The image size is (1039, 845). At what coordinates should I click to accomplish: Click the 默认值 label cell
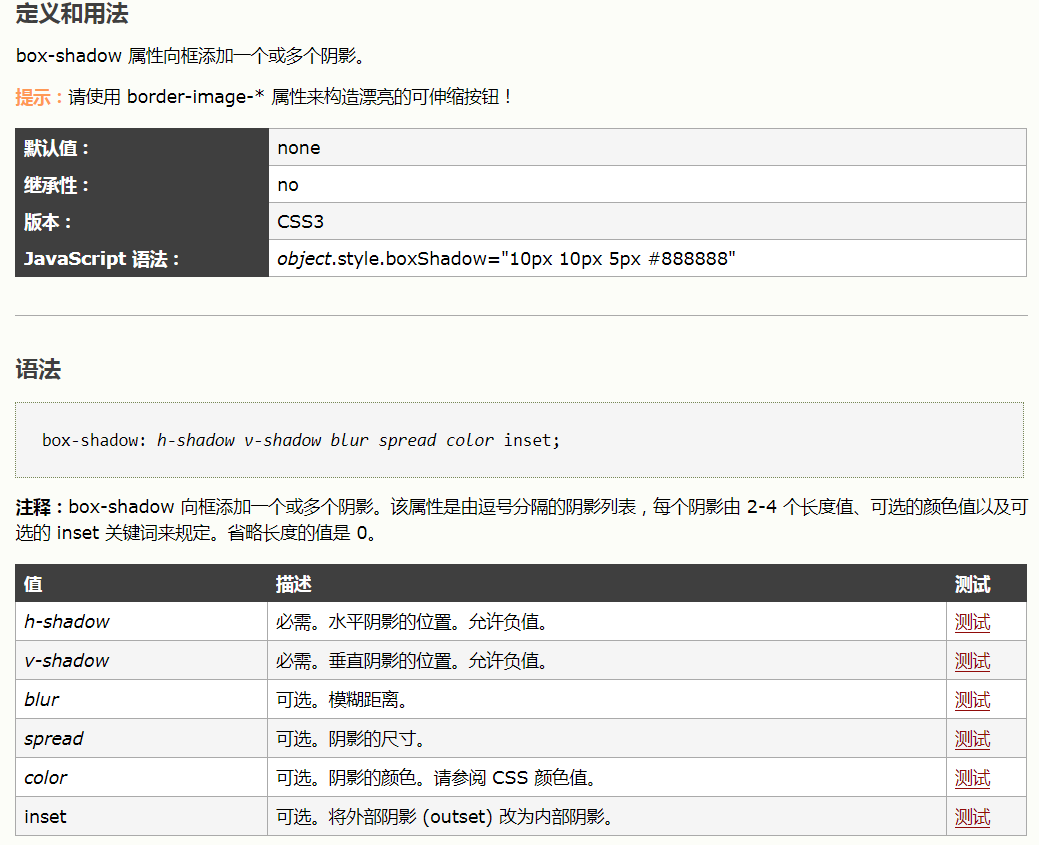point(142,147)
